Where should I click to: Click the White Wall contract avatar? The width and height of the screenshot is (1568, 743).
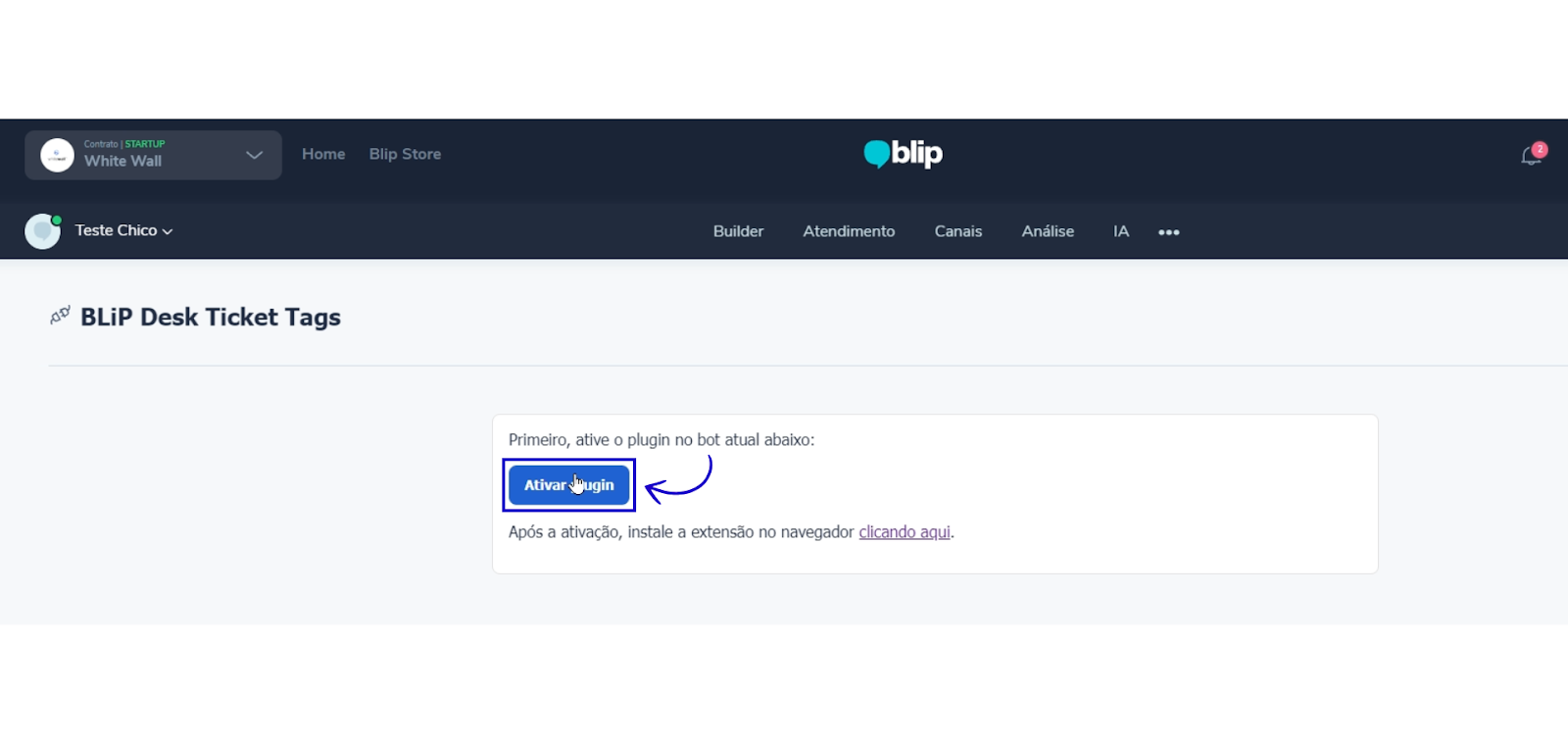click(57, 155)
